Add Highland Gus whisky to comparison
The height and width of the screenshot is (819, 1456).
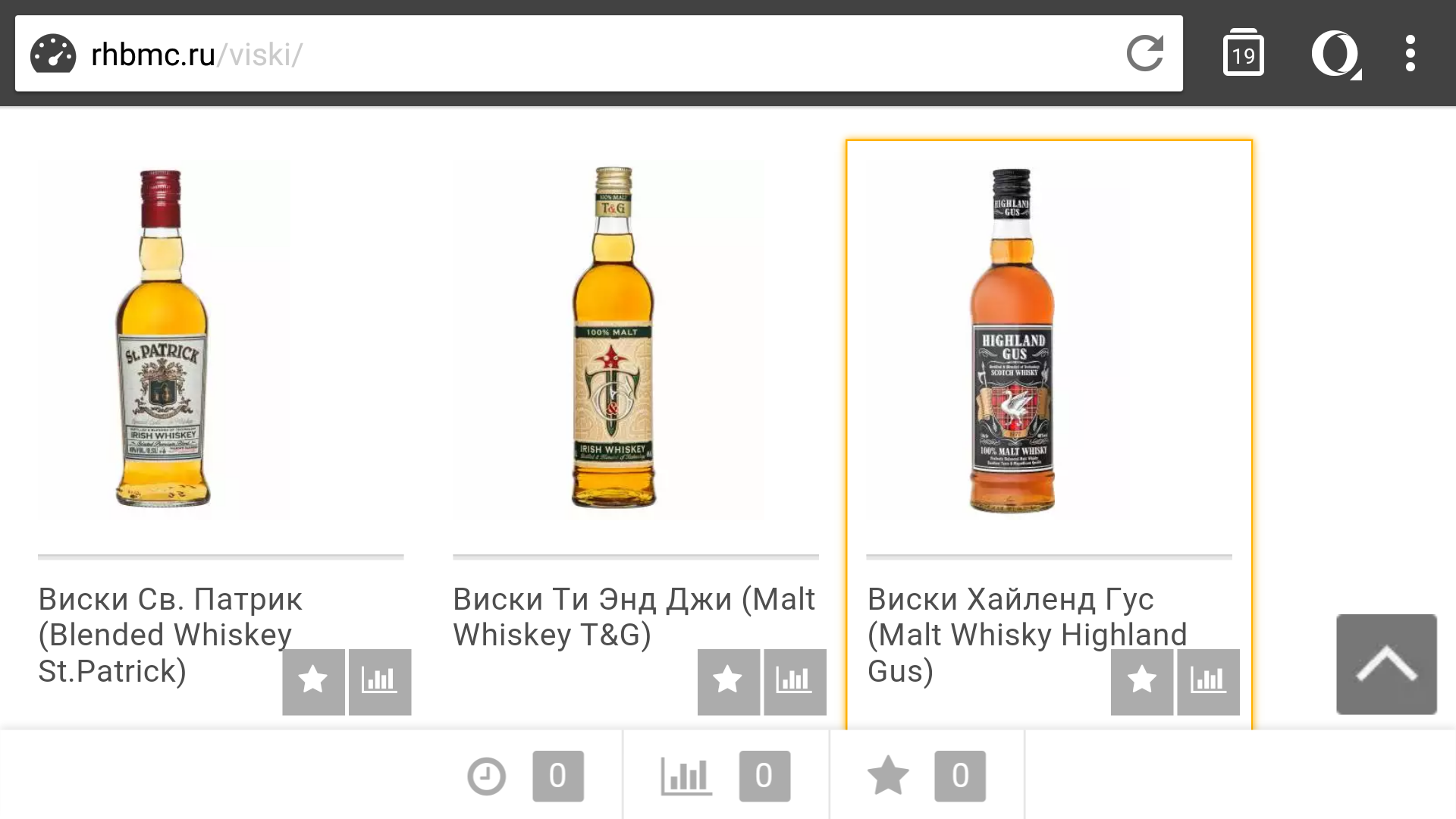(1208, 681)
